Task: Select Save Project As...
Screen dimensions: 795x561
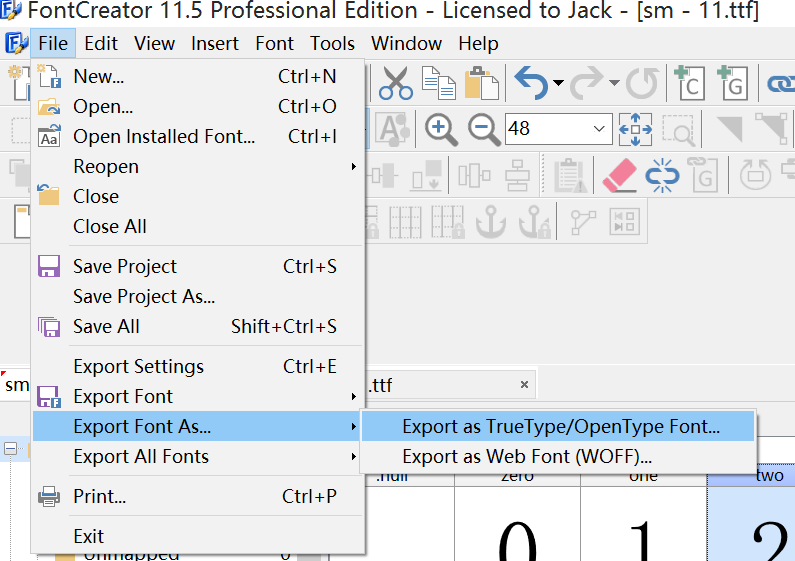Action: [x=198, y=296]
